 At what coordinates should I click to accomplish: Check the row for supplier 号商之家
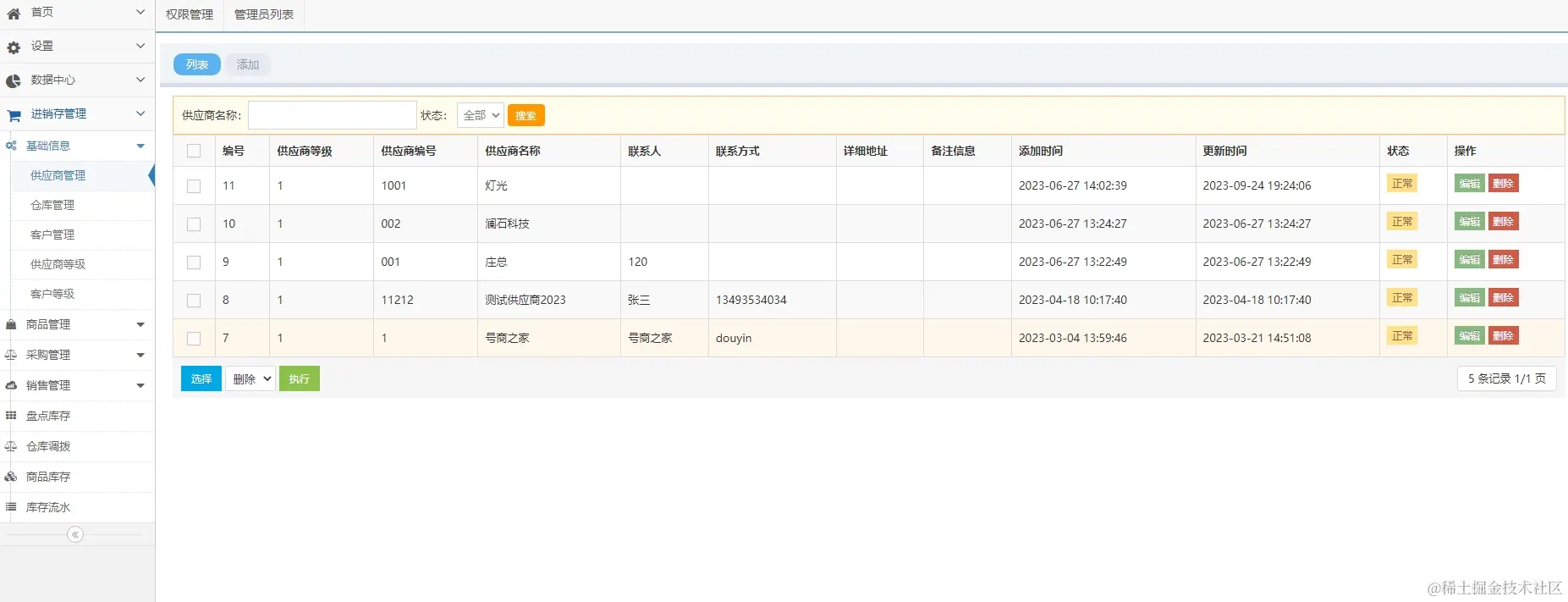[194, 339]
